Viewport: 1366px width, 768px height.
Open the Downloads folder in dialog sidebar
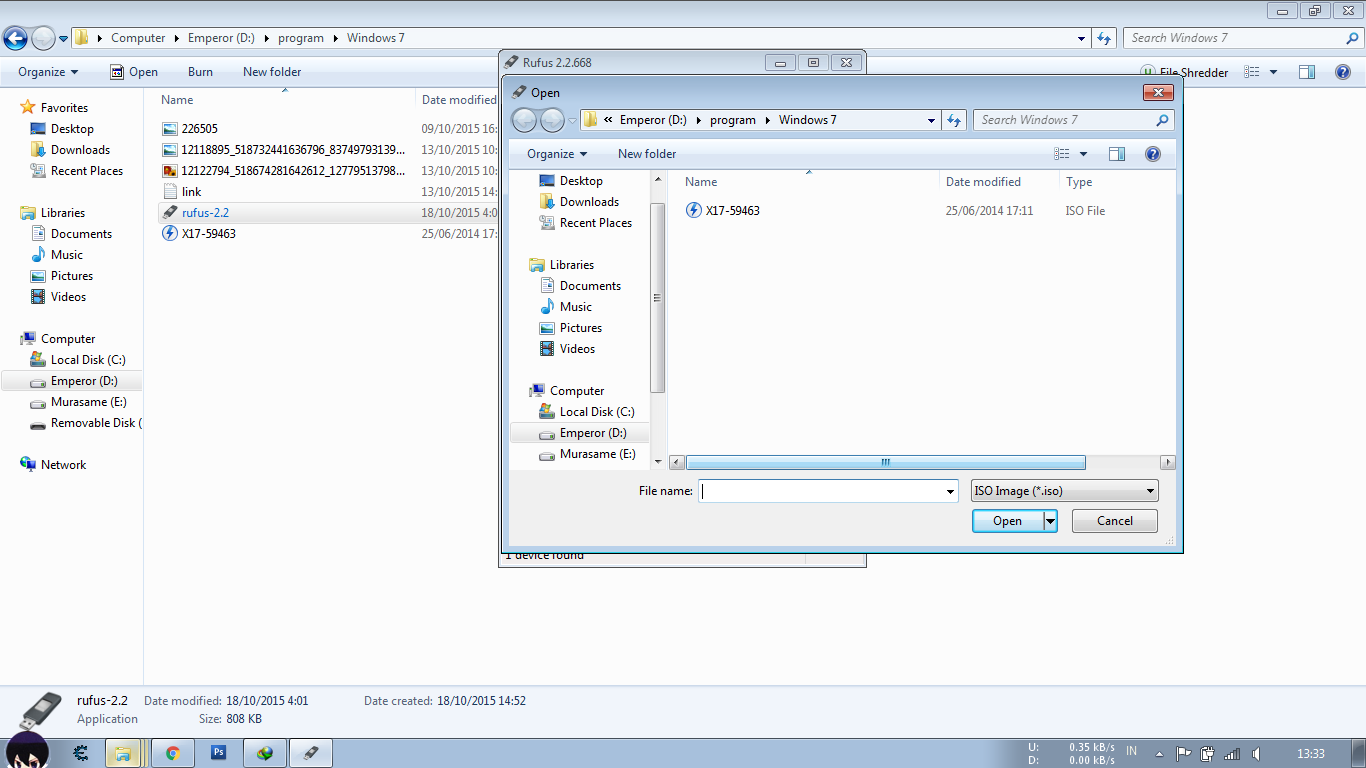590,201
